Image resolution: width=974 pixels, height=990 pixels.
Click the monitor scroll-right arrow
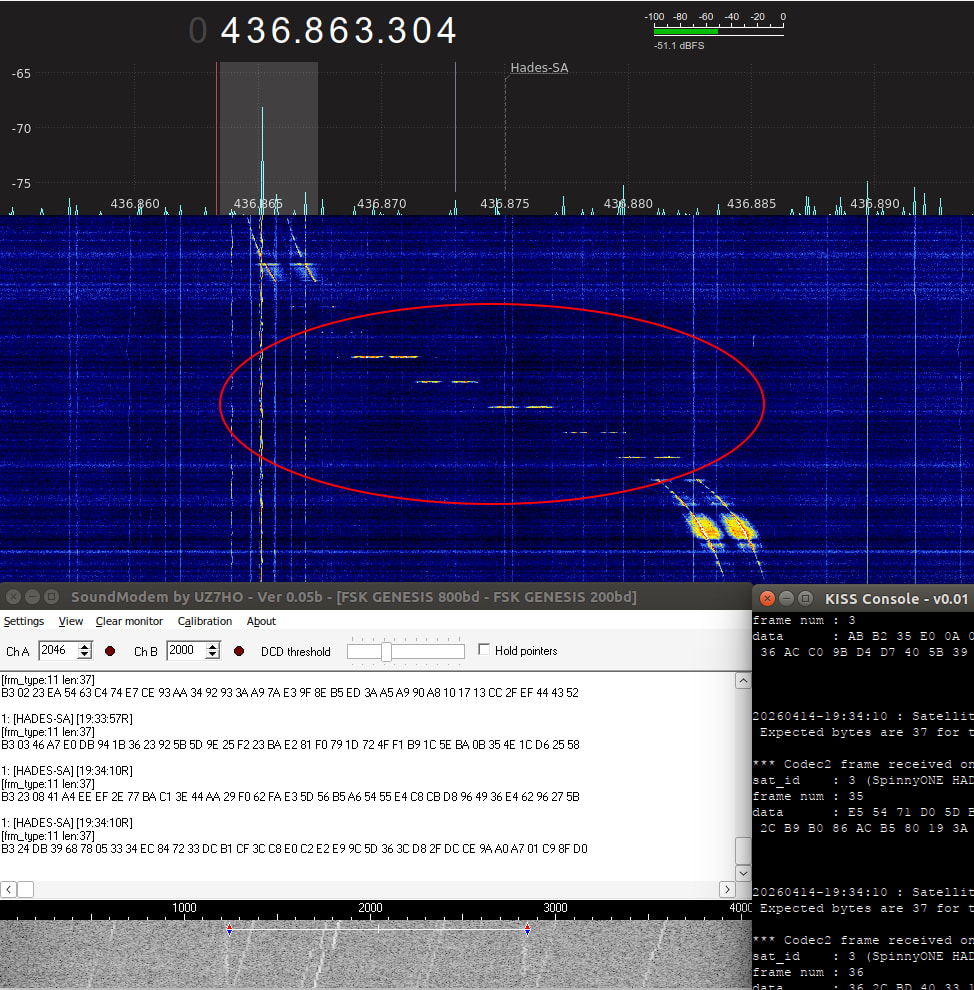point(727,889)
